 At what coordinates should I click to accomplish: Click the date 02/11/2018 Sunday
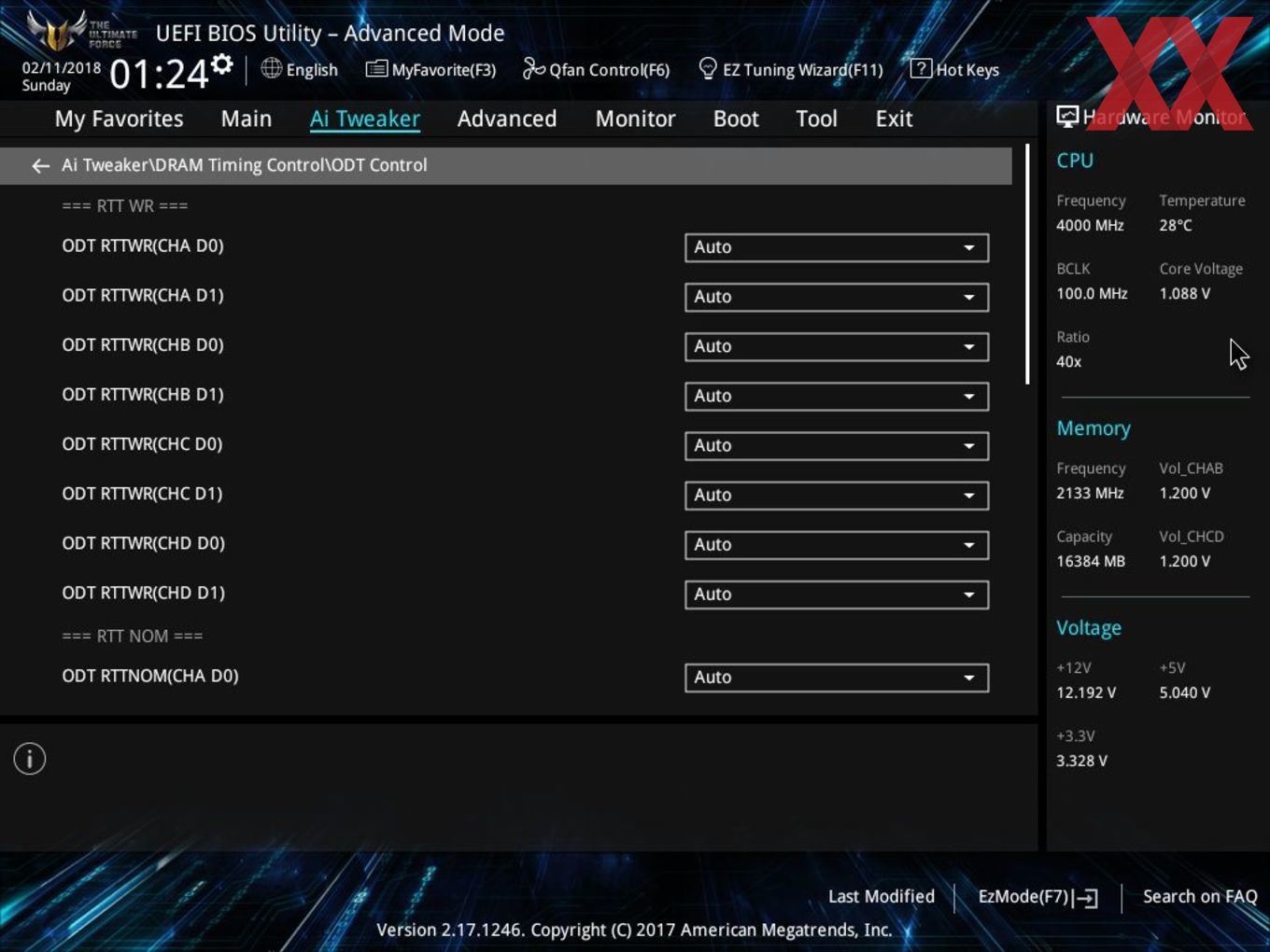pyautogui.click(x=62, y=77)
